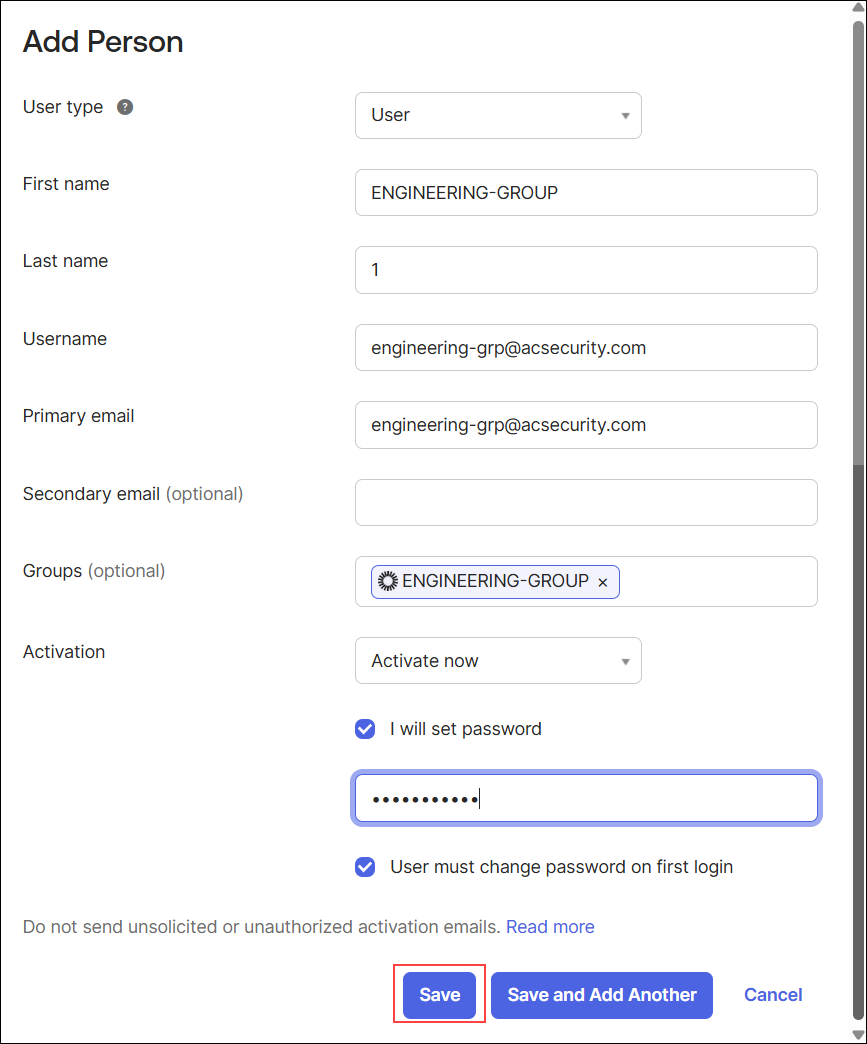Image resolution: width=867 pixels, height=1044 pixels.
Task: Open the User type dropdown
Action: tap(497, 116)
